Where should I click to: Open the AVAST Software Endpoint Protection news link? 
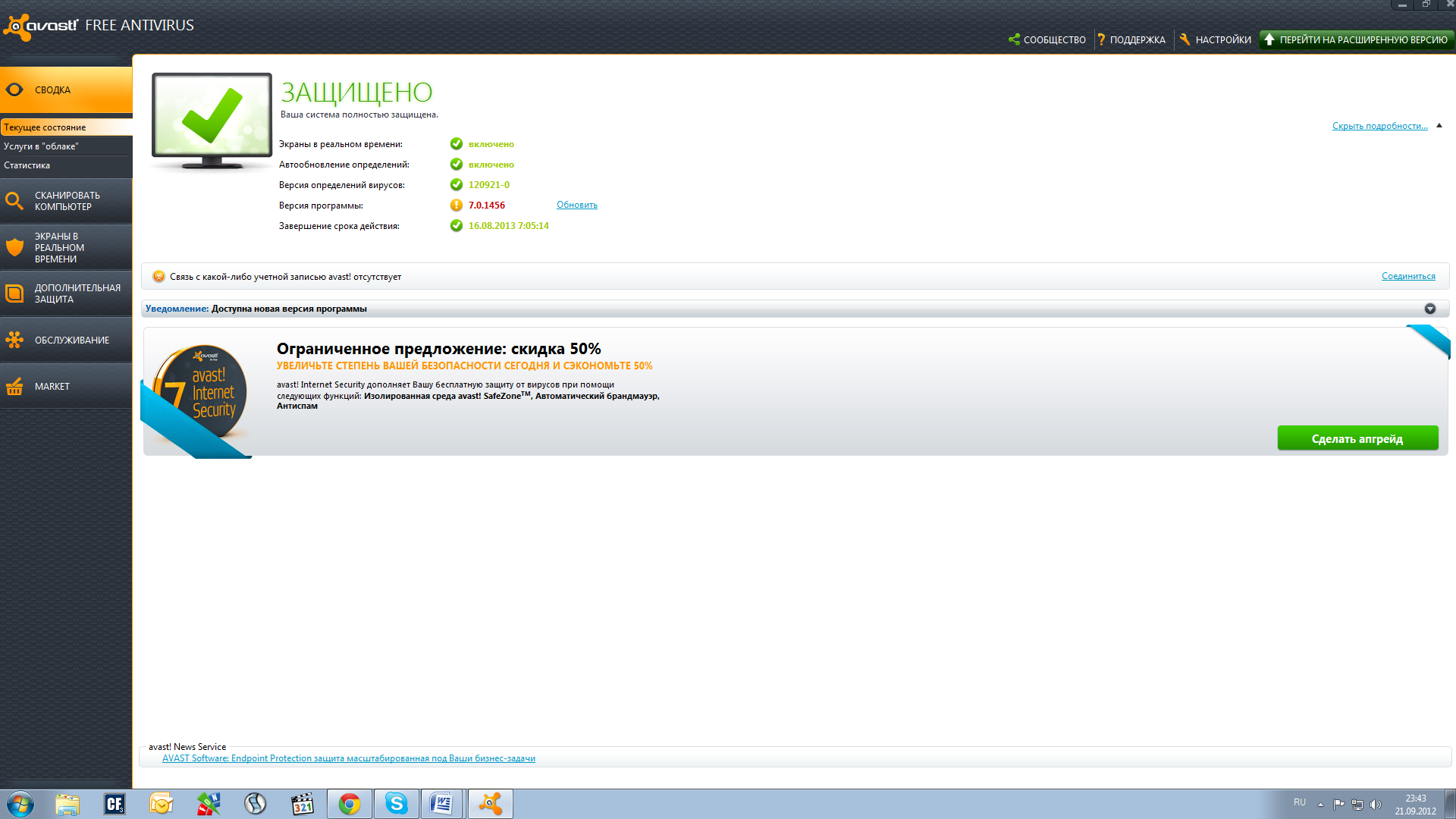click(x=349, y=758)
